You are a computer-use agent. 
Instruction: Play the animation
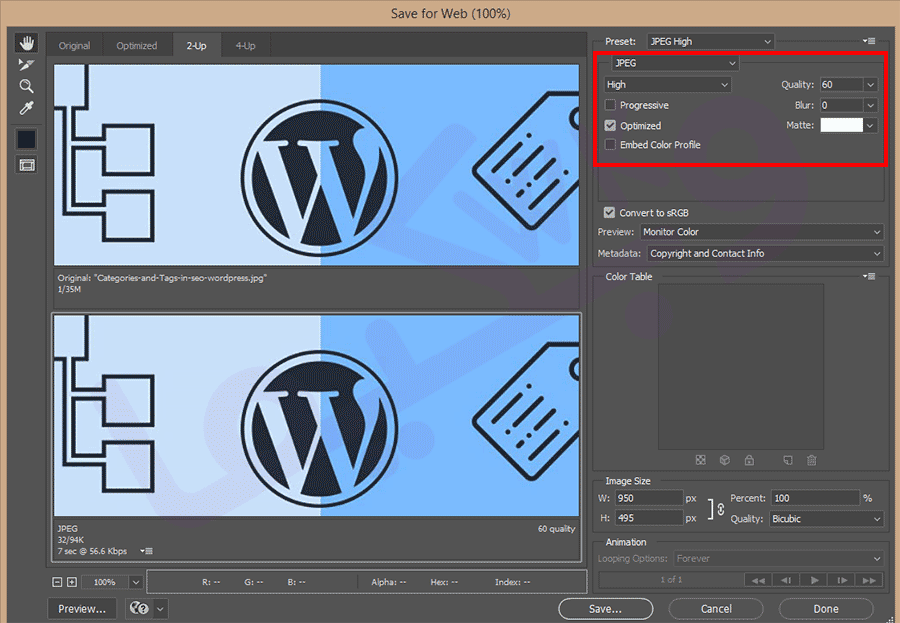click(x=814, y=581)
